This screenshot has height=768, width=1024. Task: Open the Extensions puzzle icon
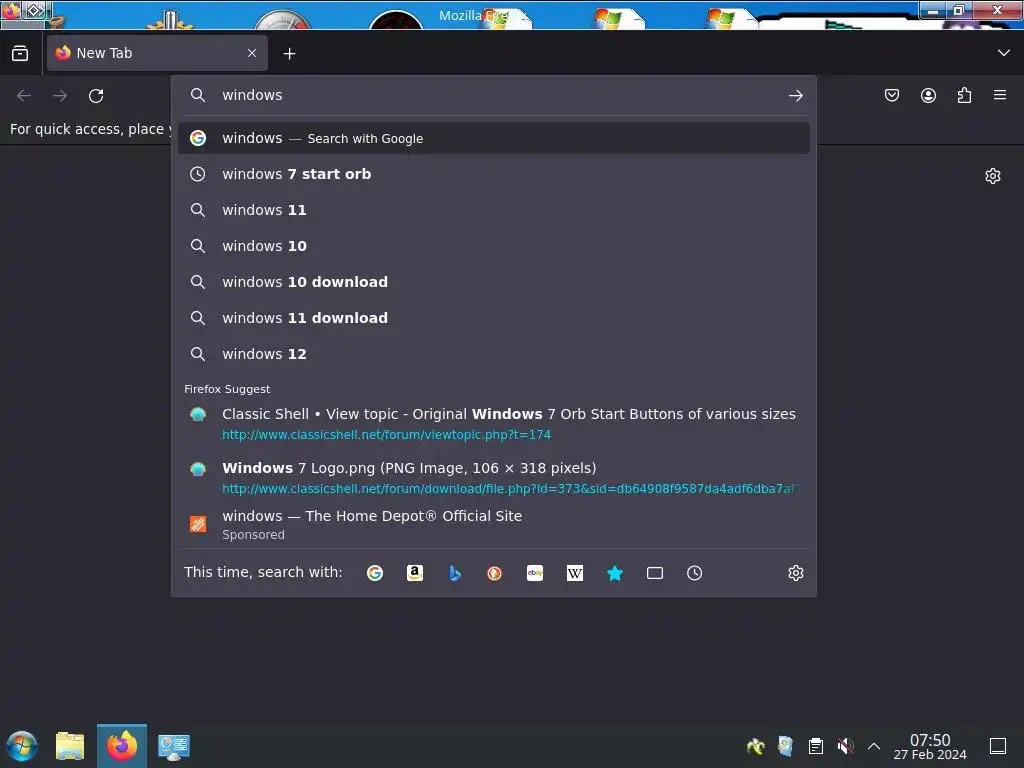964,95
